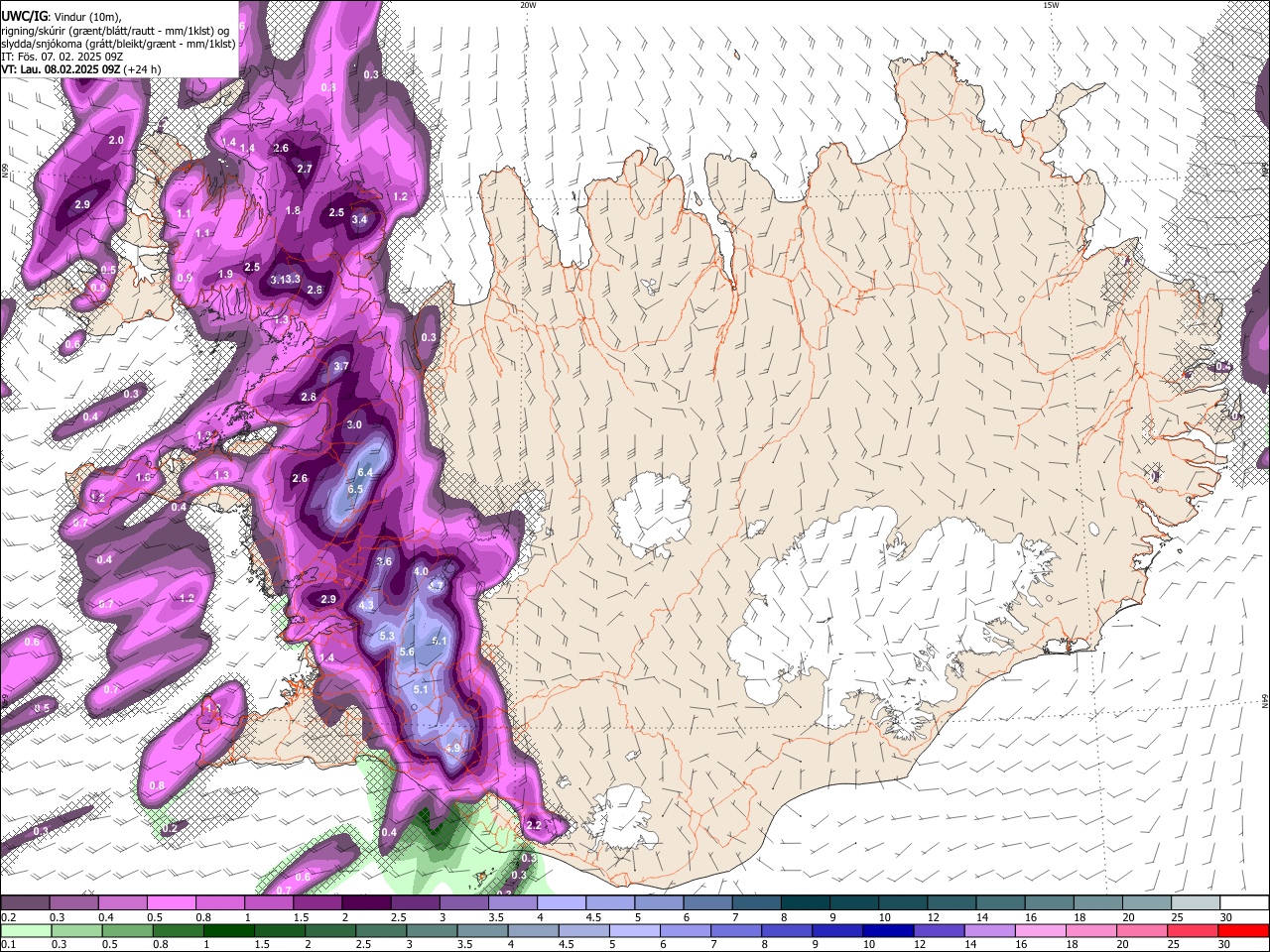
Task: Click the 3.4 precipitation value on the map
Action: (x=359, y=219)
